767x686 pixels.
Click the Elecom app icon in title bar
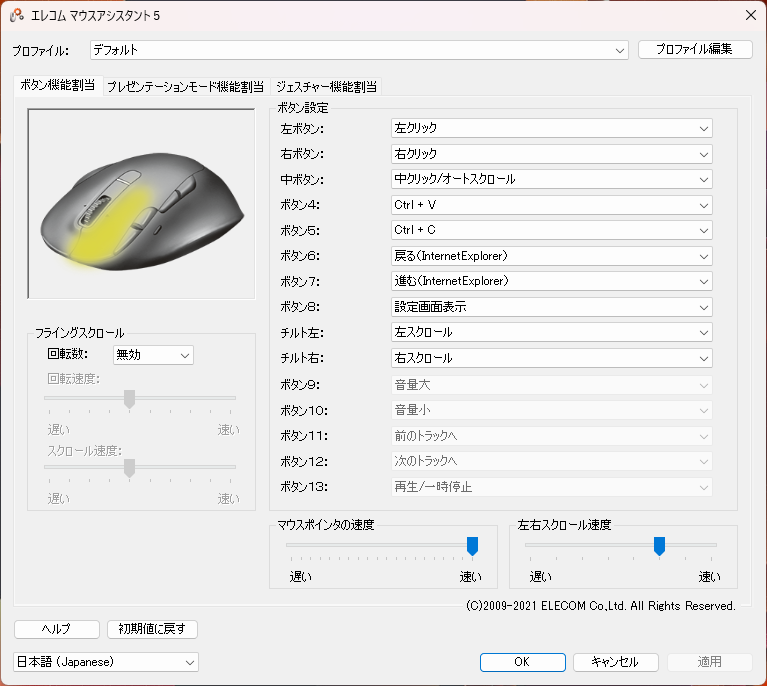(17, 15)
